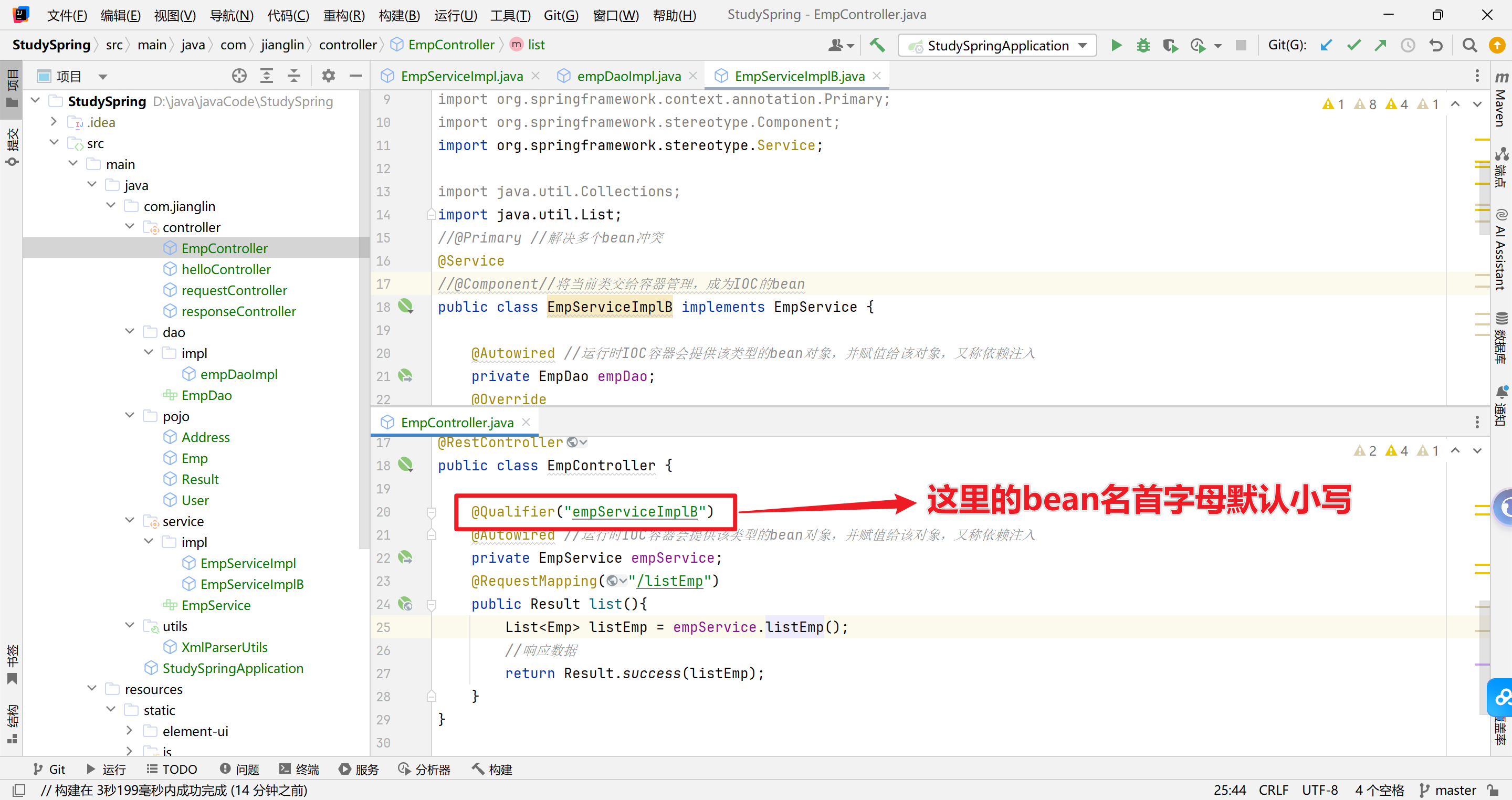
Task: Toggle the Maven tool window
Action: click(x=1501, y=100)
